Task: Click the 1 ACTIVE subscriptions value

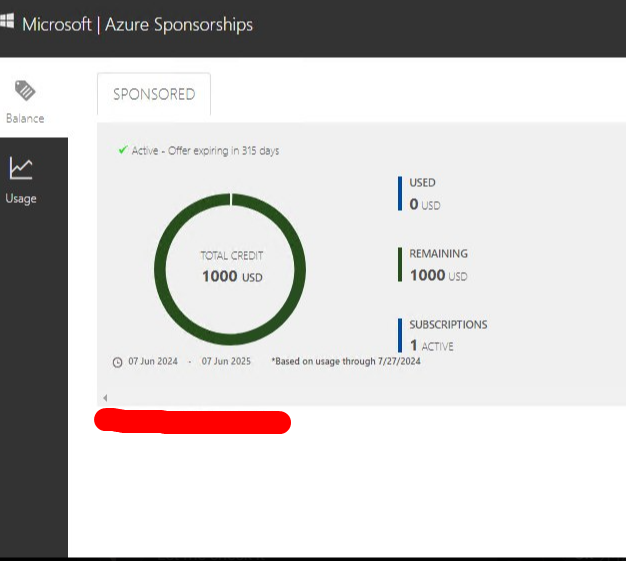Action: pos(432,345)
